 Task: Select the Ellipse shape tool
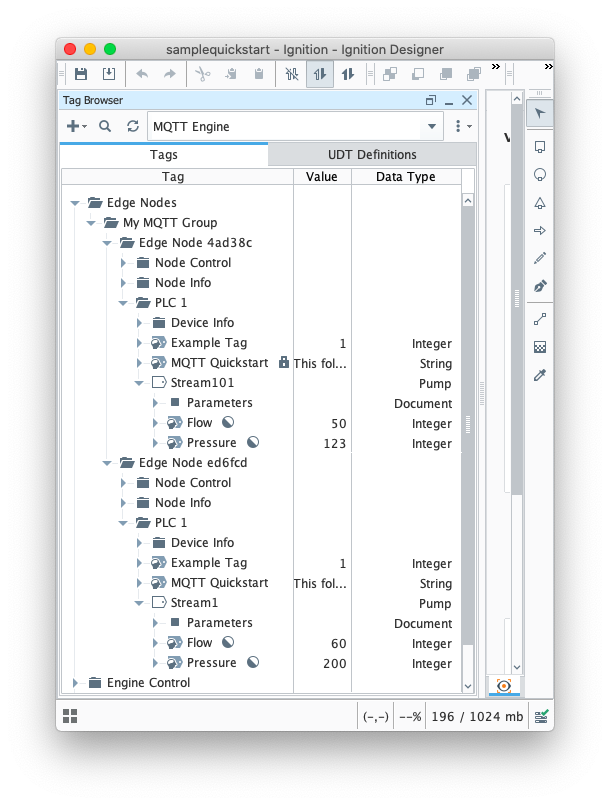coord(540,175)
